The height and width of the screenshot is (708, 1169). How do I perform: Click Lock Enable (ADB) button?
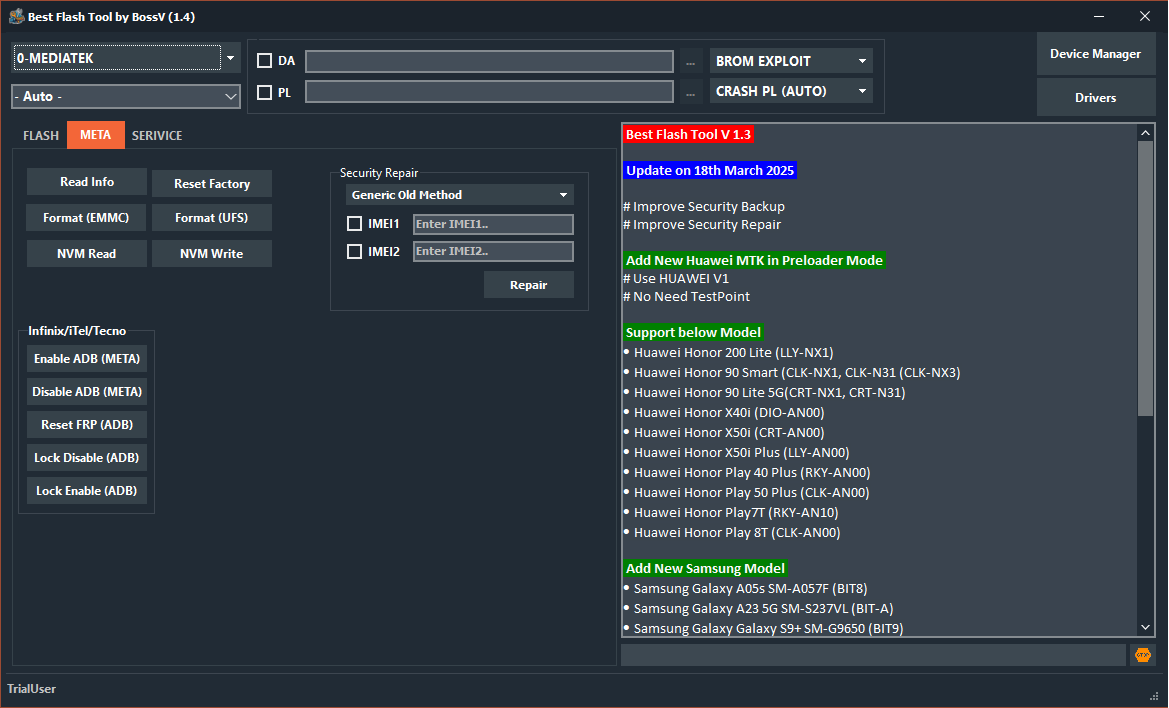pos(87,490)
